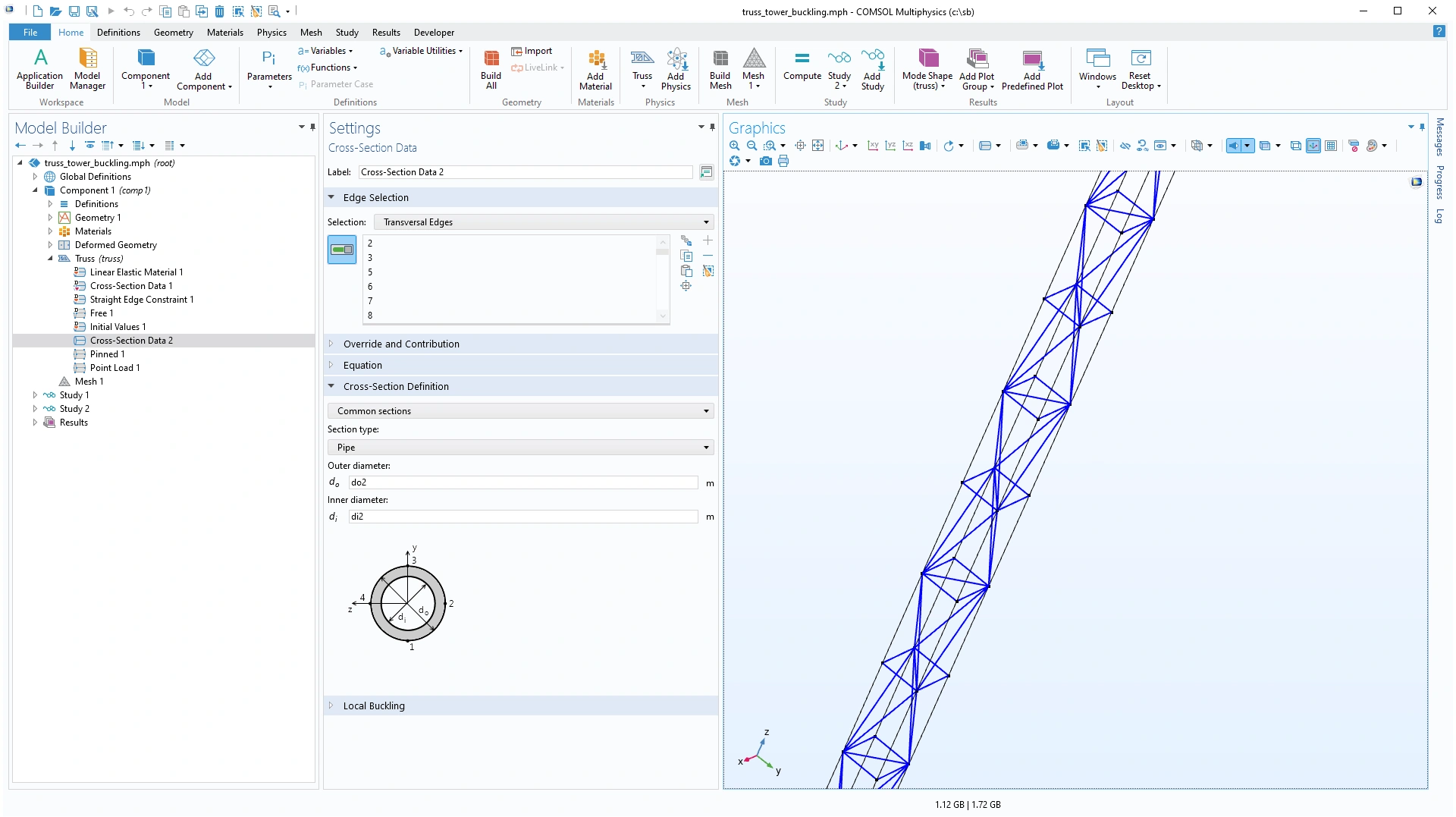Paste selection into the edge list
Image resolution: width=1456 pixels, height=817 pixels.
pyautogui.click(x=686, y=271)
